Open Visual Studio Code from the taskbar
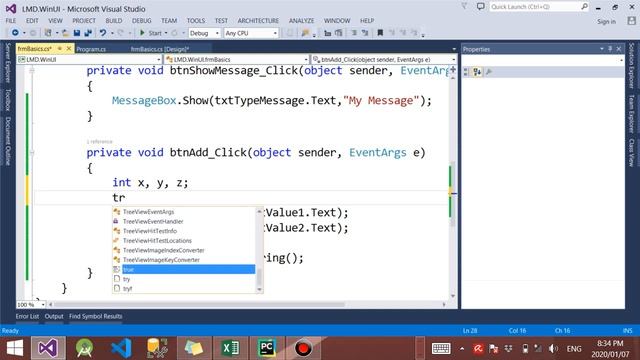The height and width of the screenshot is (360, 640). click(x=121, y=348)
